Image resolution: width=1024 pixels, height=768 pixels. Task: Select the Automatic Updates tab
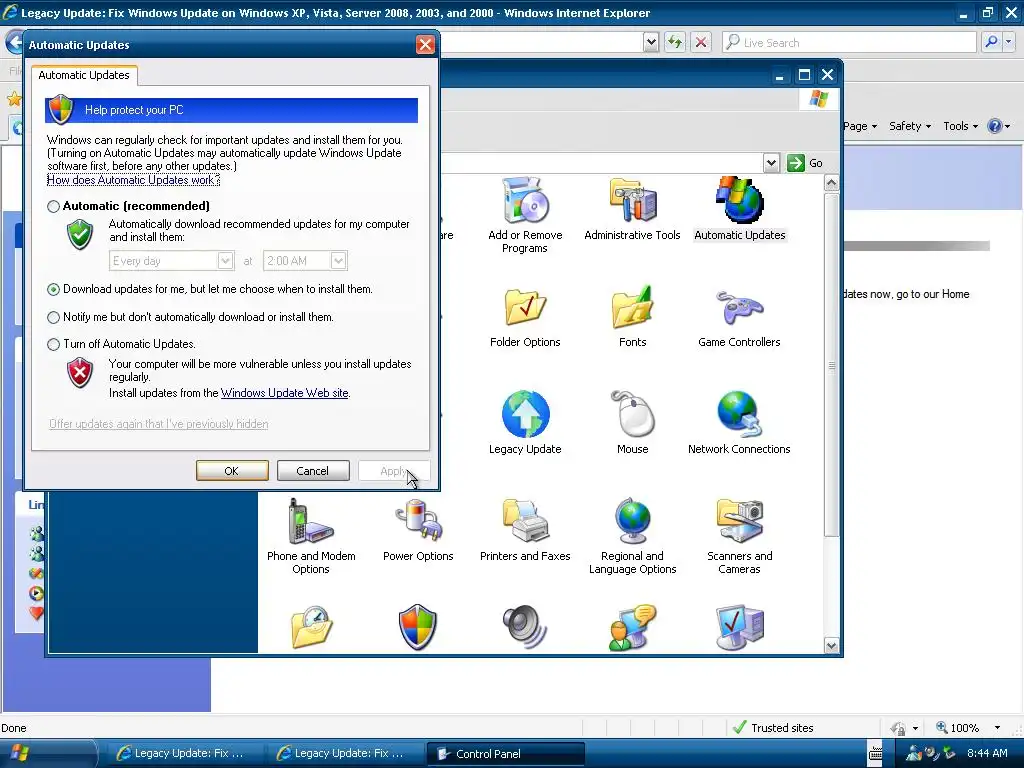tap(84, 75)
